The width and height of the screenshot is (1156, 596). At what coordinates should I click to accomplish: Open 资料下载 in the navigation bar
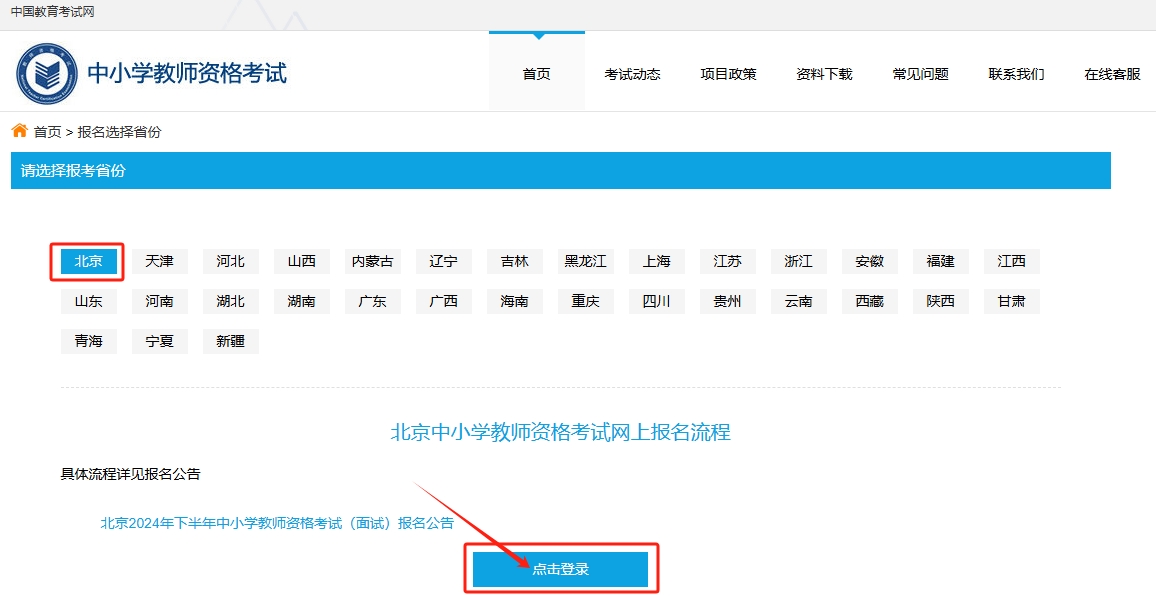824,74
